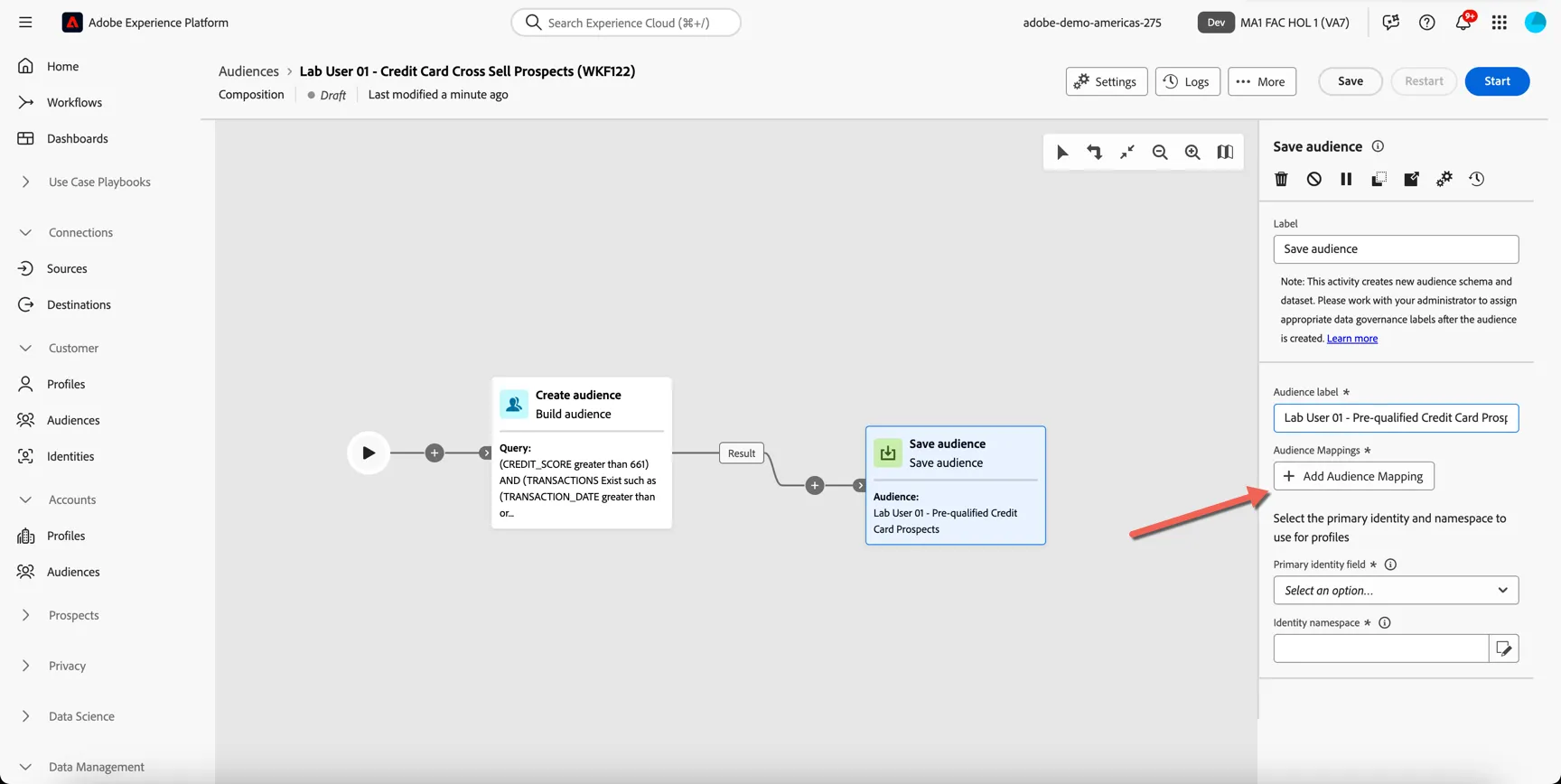The image size is (1561, 784).
Task: Click the square-with-arrow icon in Save audience panel
Action: tap(1411, 179)
